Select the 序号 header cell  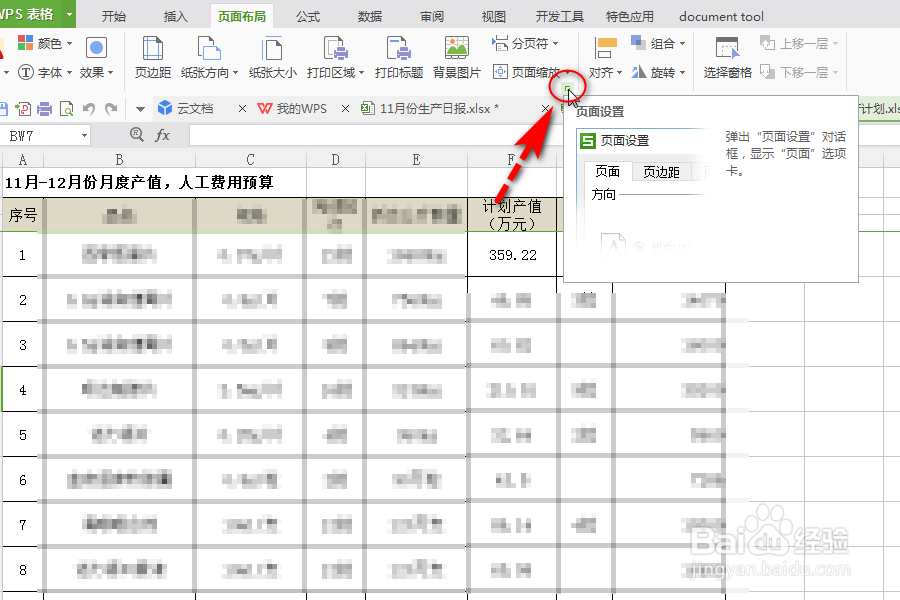pyautogui.click(x=22, y=215)
